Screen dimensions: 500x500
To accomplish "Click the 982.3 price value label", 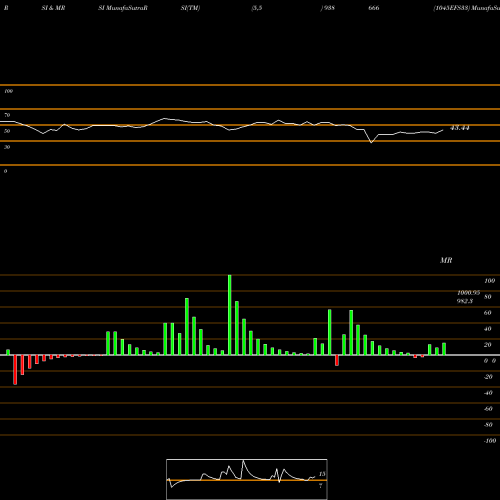I will [465, 301].
